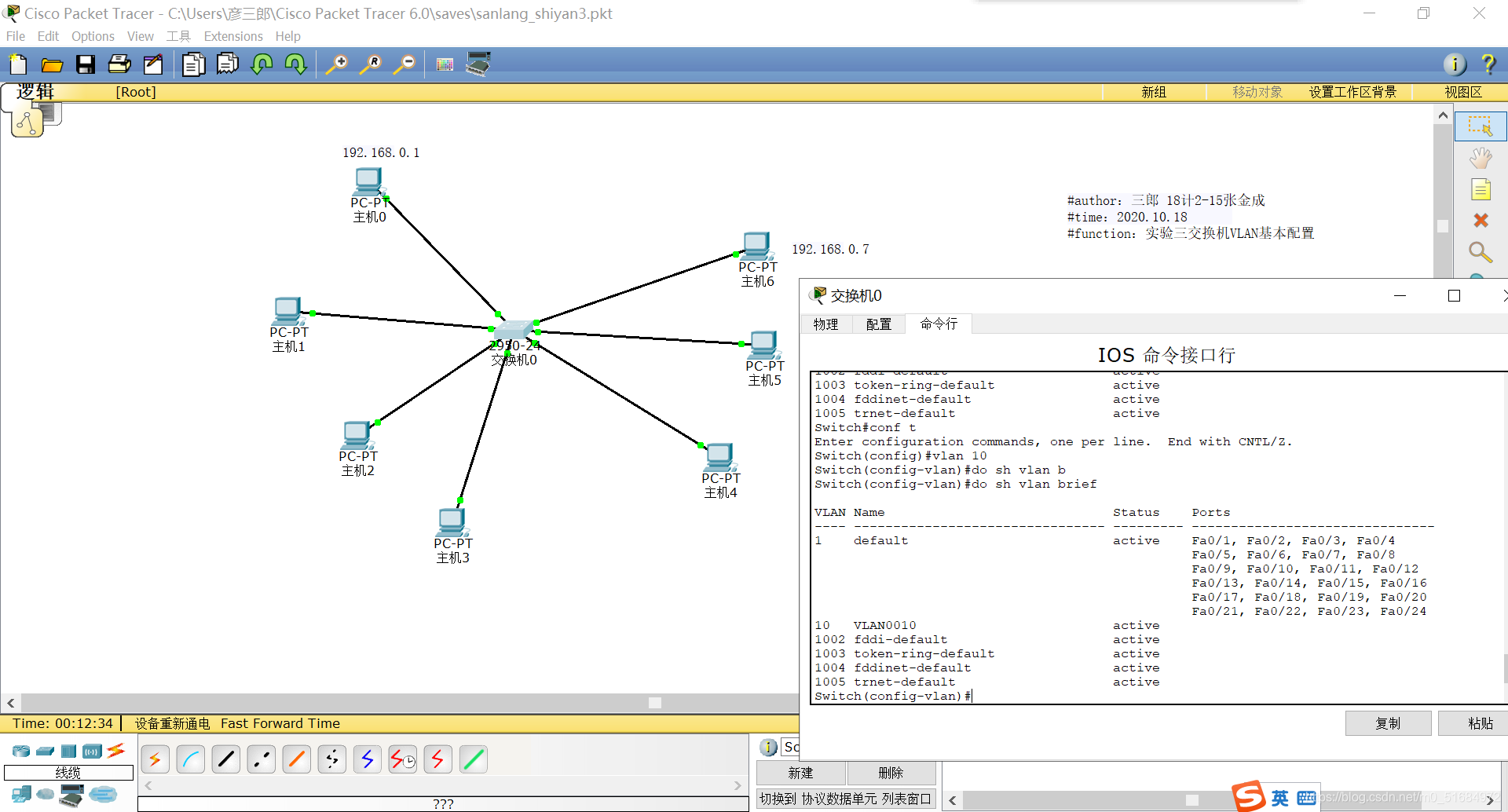Paste using the Paste toolbar icon
1508x812 pixels.
coord(228,64)
